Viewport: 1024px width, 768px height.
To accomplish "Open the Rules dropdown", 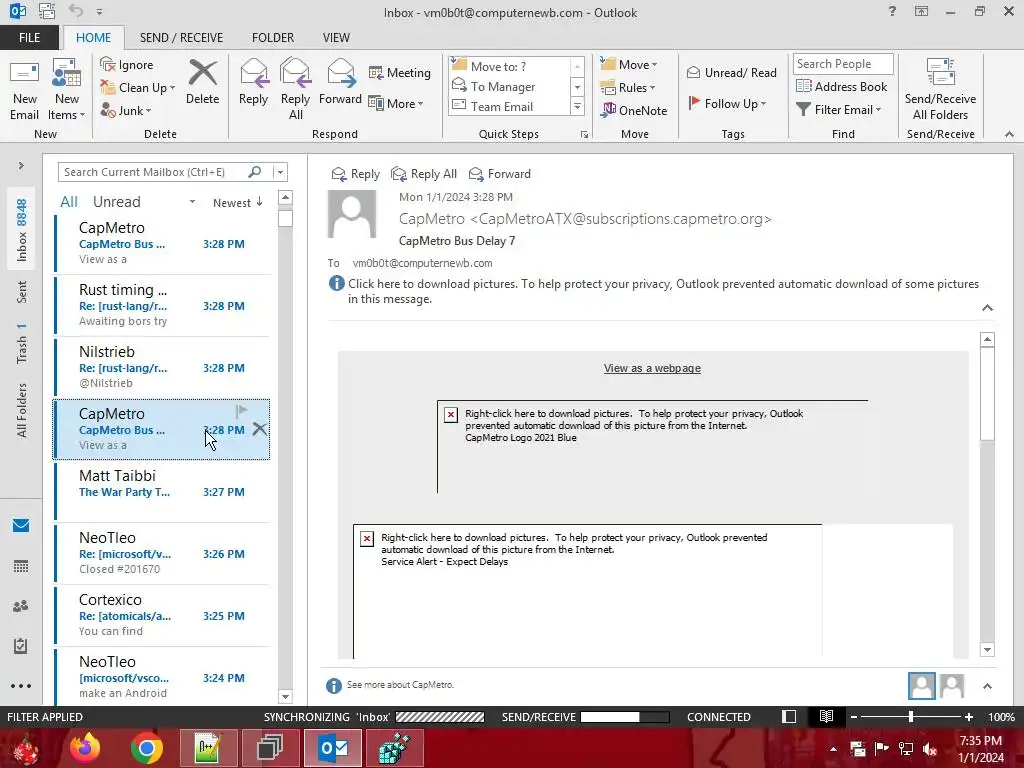I will click(x=628, y=88).
